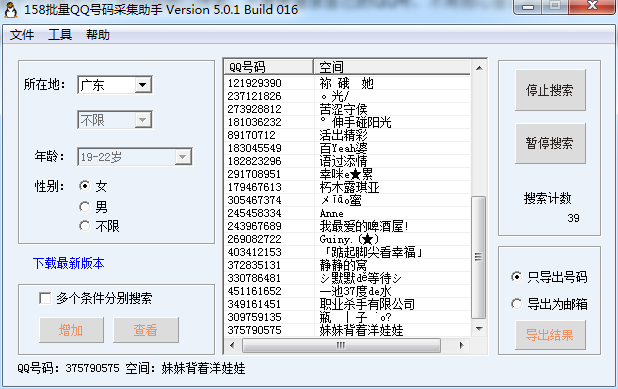Select the 女 gender radio button
The image size is (618, 389).
tap(84, 186)
